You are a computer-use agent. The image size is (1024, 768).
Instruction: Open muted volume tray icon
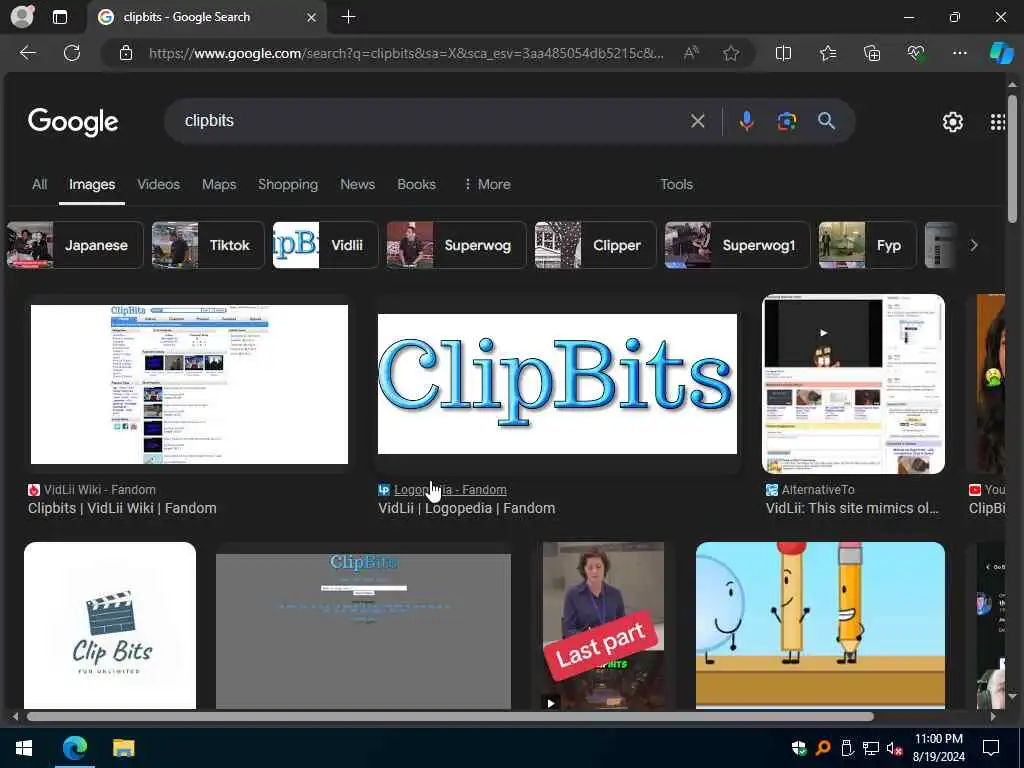pyautogui.click(x=894, y=748)
